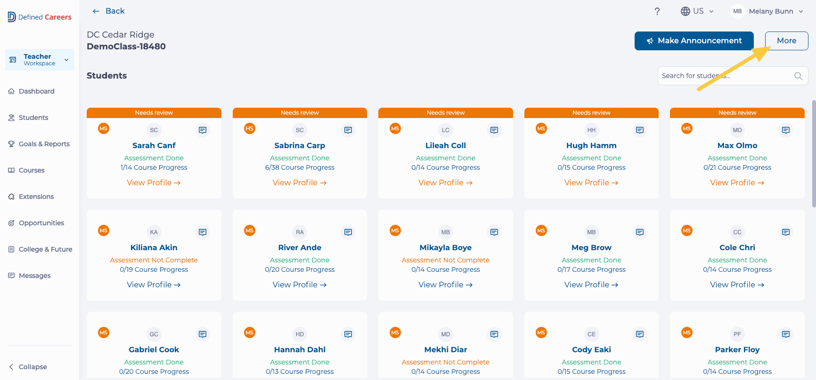This screenshot has height=380, width=816.
Task: Click the SC avatar on Sarah Canf card
Action: [154, 130]
